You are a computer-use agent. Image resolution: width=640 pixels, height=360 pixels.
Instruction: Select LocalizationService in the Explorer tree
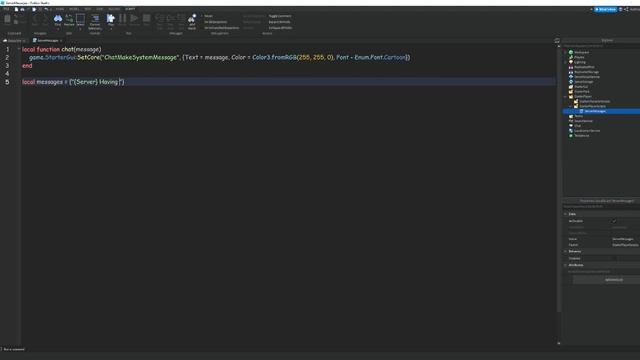[x=587, y=131]
